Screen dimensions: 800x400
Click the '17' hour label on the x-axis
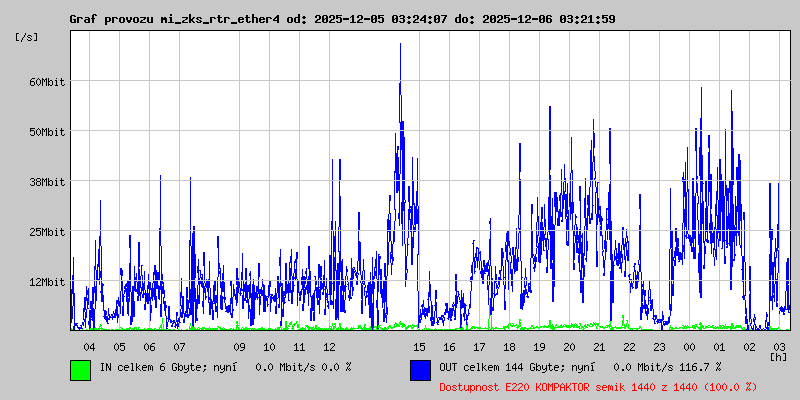tap(480, 347)
